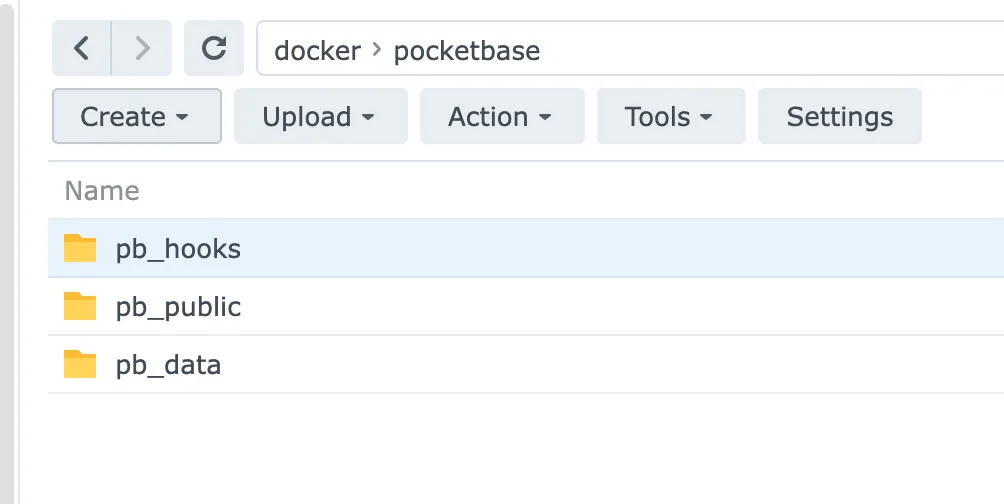This screenshot has width=1004, height=504.
Task: Open the Create dropdown menu
Action: [x=136, y=117]
